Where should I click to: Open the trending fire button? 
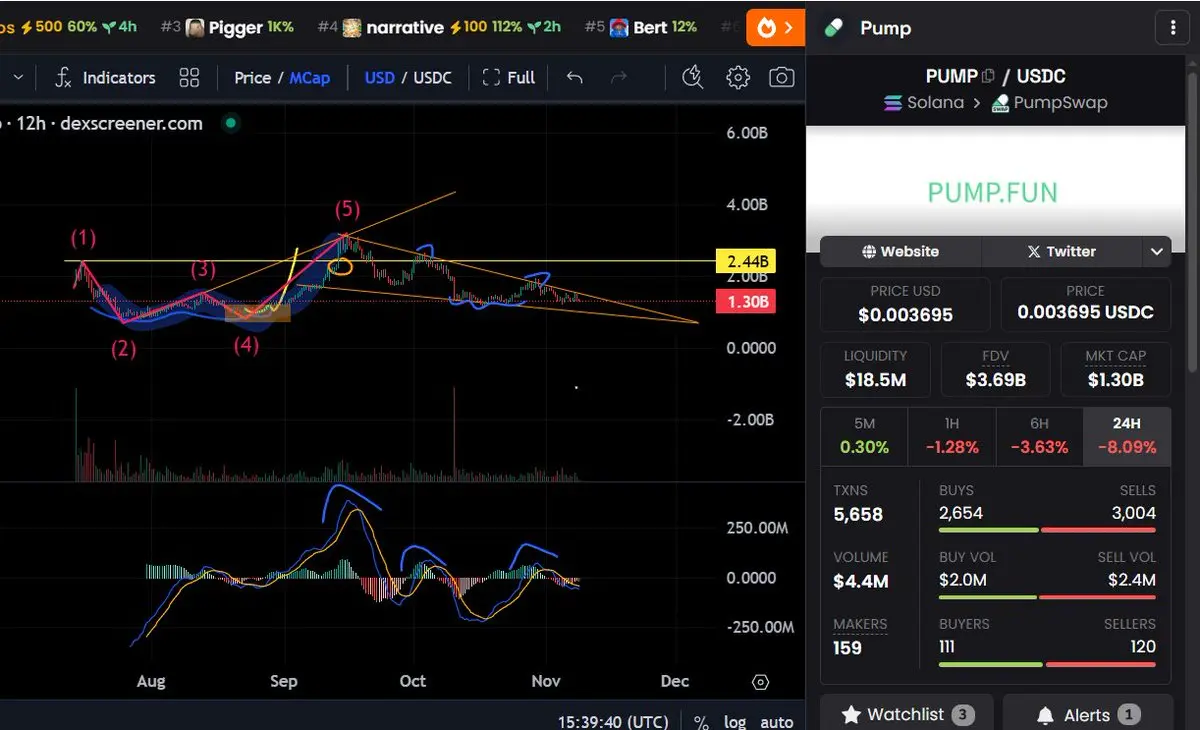click(x=775, y=27)
